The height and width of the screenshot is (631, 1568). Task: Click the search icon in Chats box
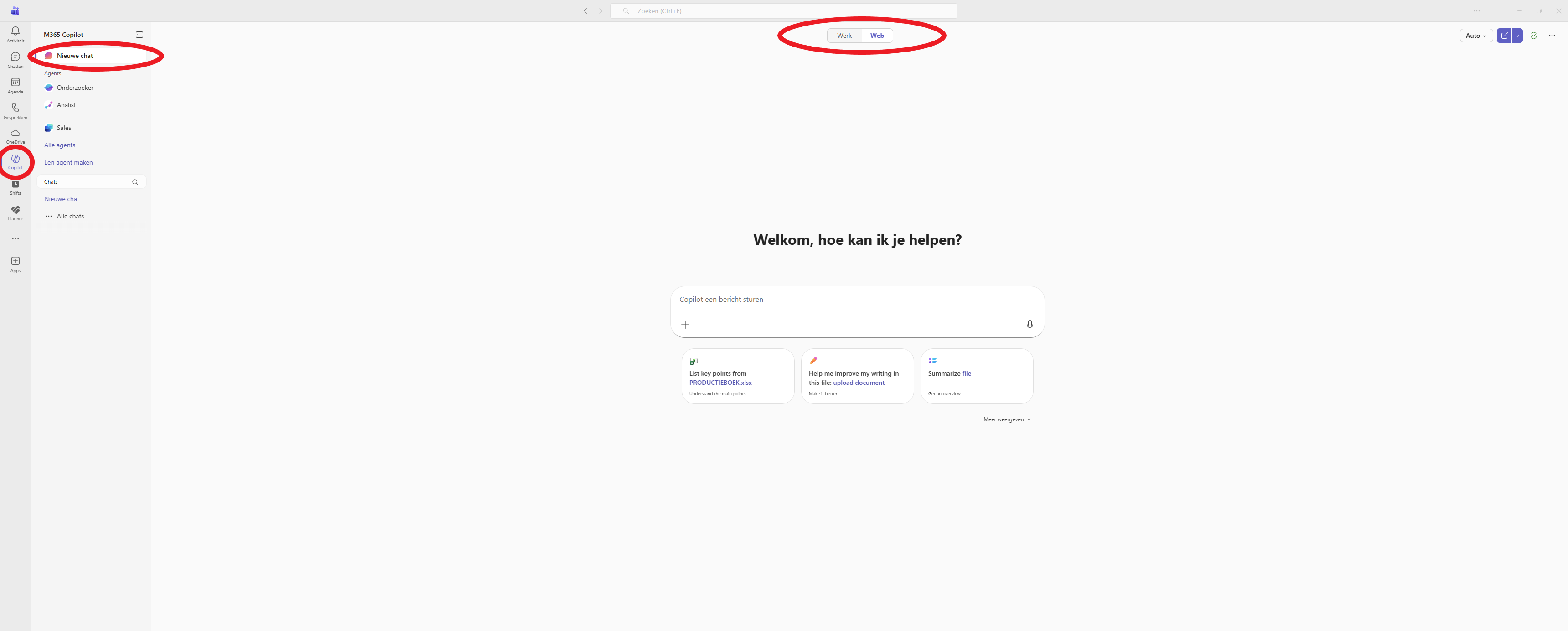(135, 182)
